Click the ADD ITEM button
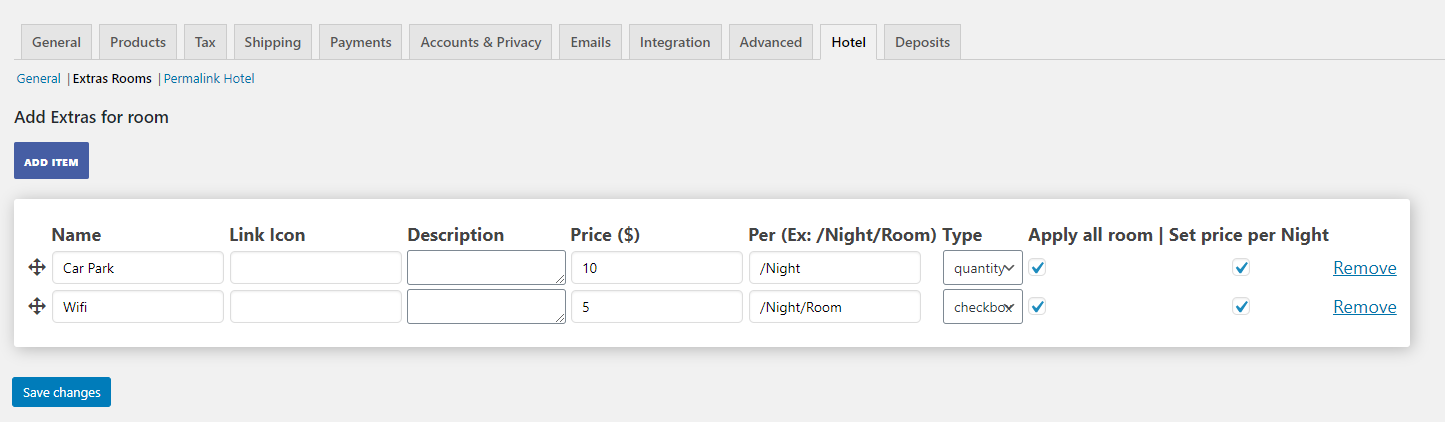 pyautogui.click(x=51, y=161)
